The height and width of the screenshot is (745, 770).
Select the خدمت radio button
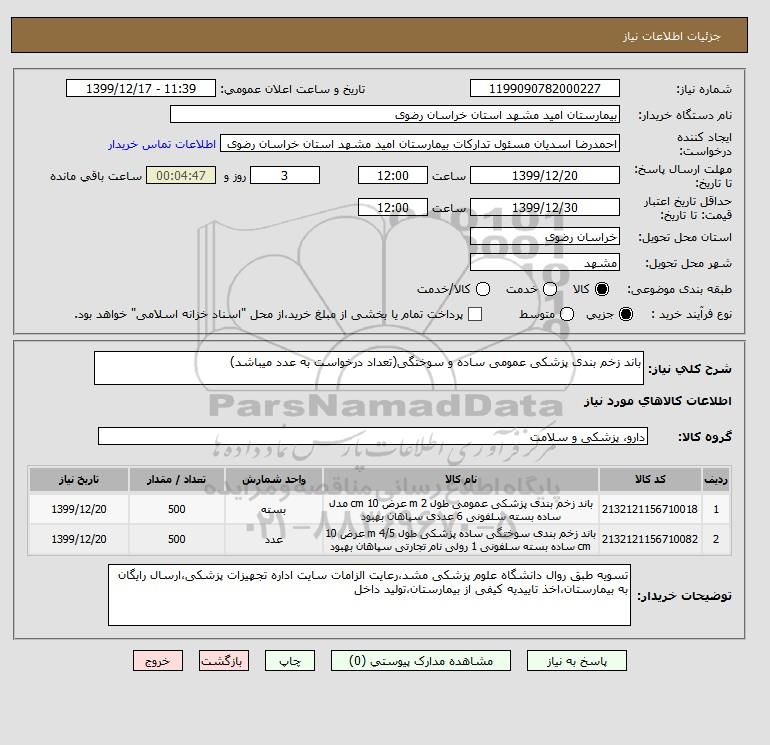point(550,289)
